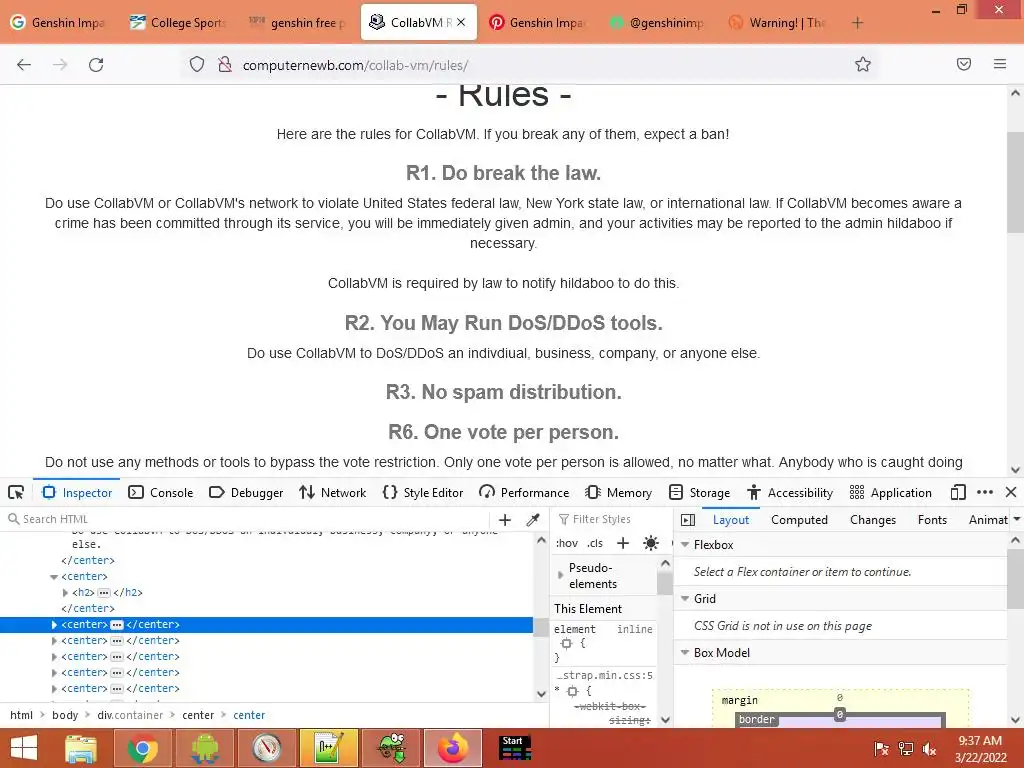Open the Performance tab
This screenshot has height=768, width=1024.
click(524, 492)
